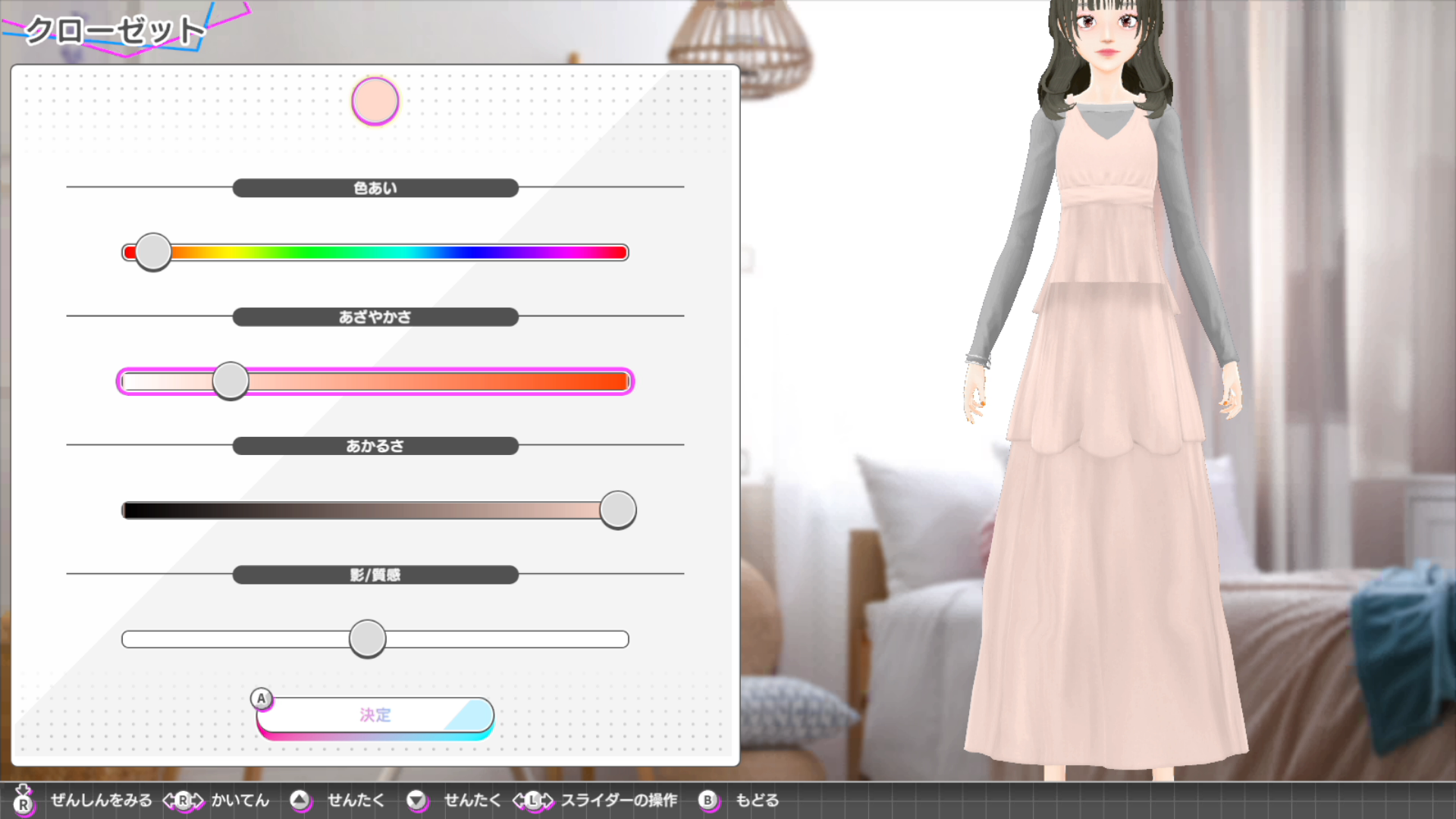Viewport: 1456px width, 819px height.
Task: Click the green area of hue bar
Action: click(303, 253)
